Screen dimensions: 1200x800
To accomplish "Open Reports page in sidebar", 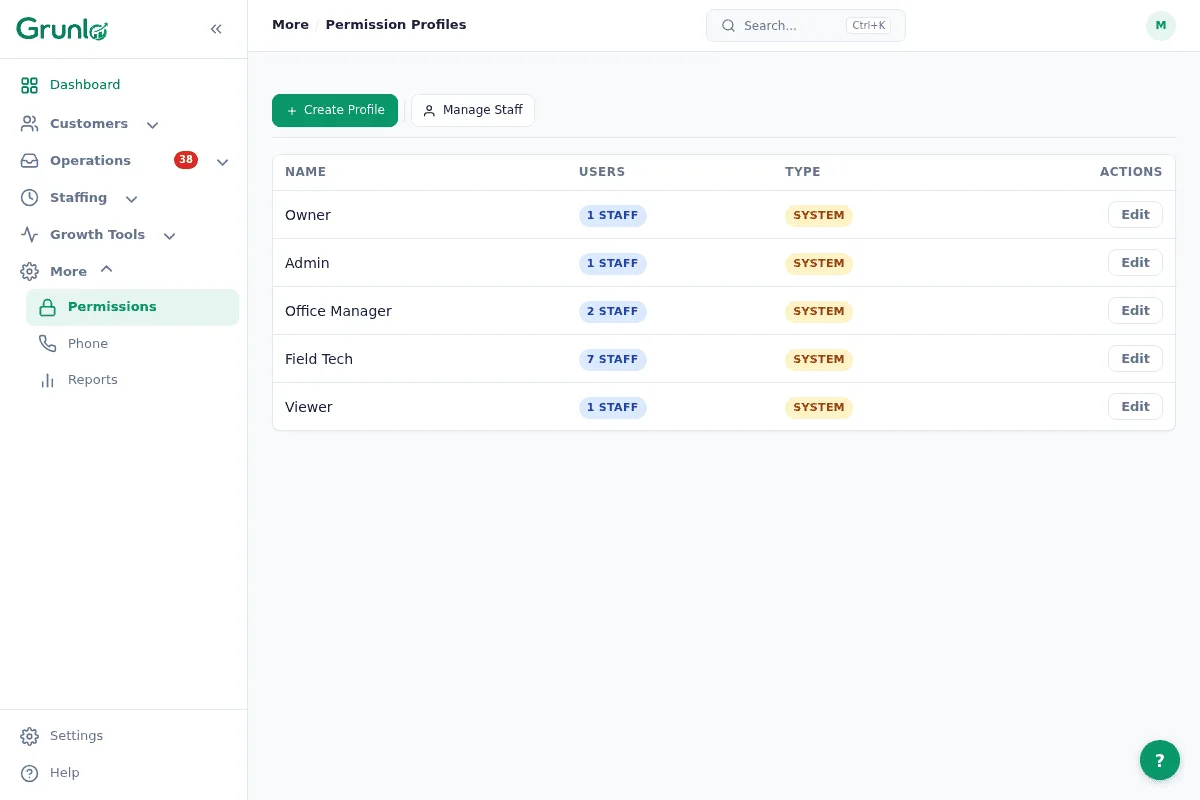I will point(132,380).
